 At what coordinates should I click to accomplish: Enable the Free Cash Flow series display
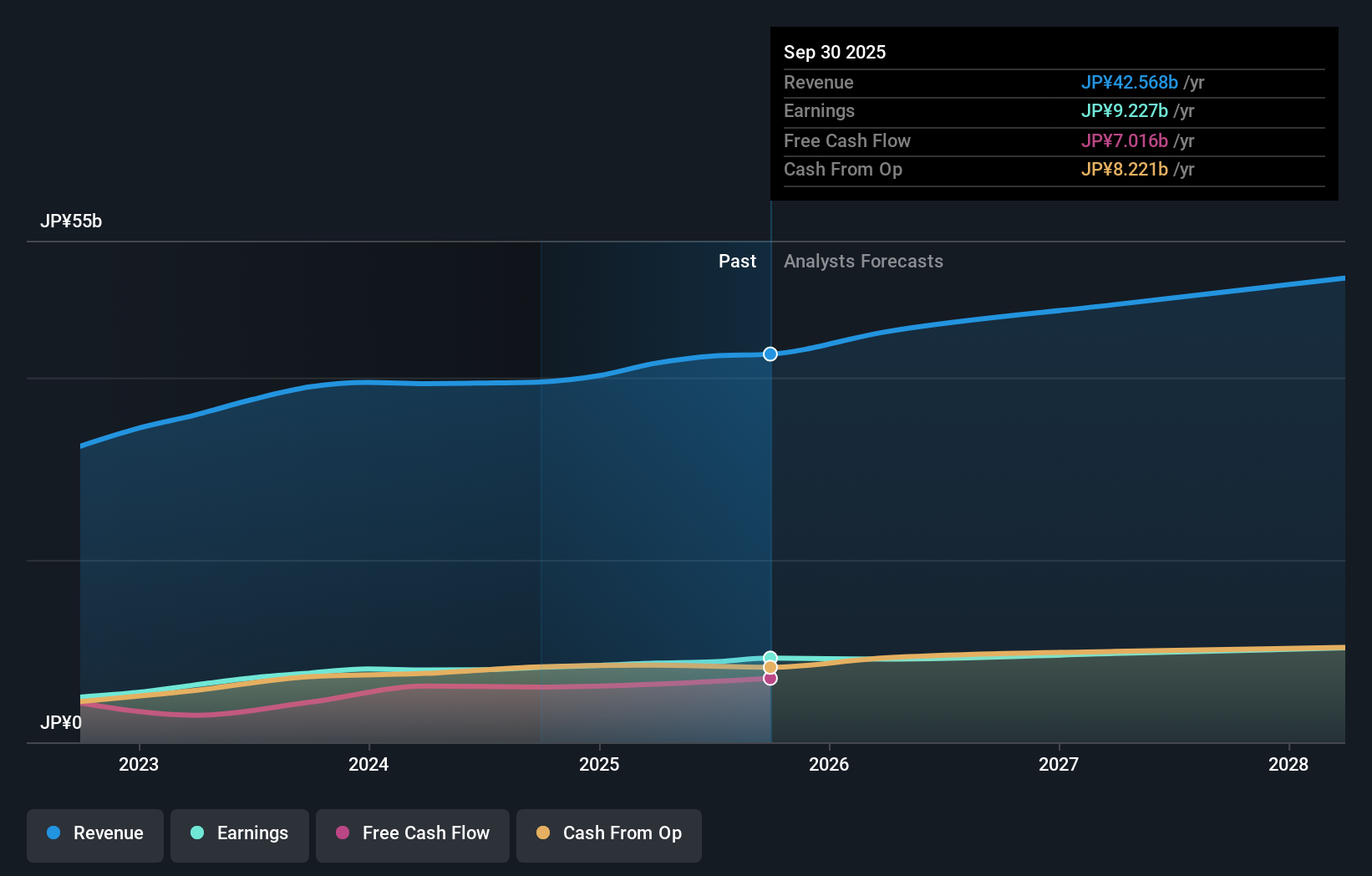[x=412, y=833]
